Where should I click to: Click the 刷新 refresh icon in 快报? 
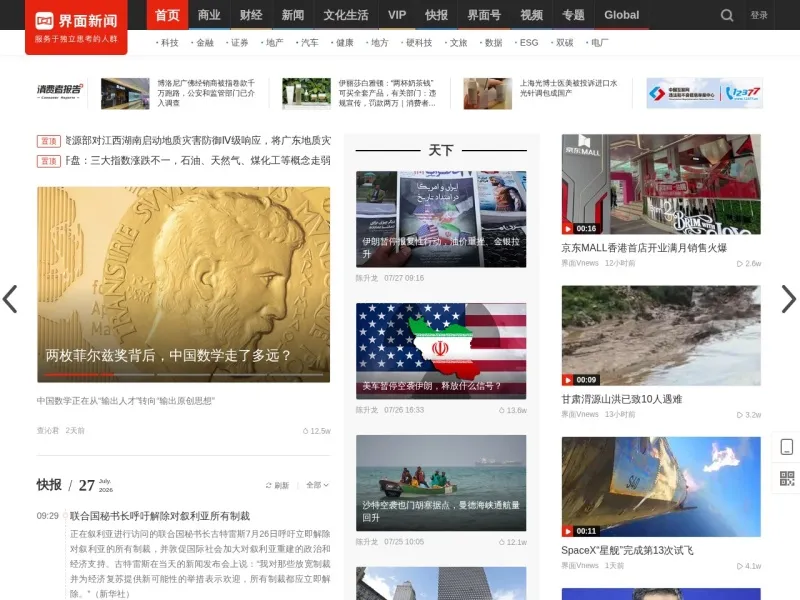268,485
